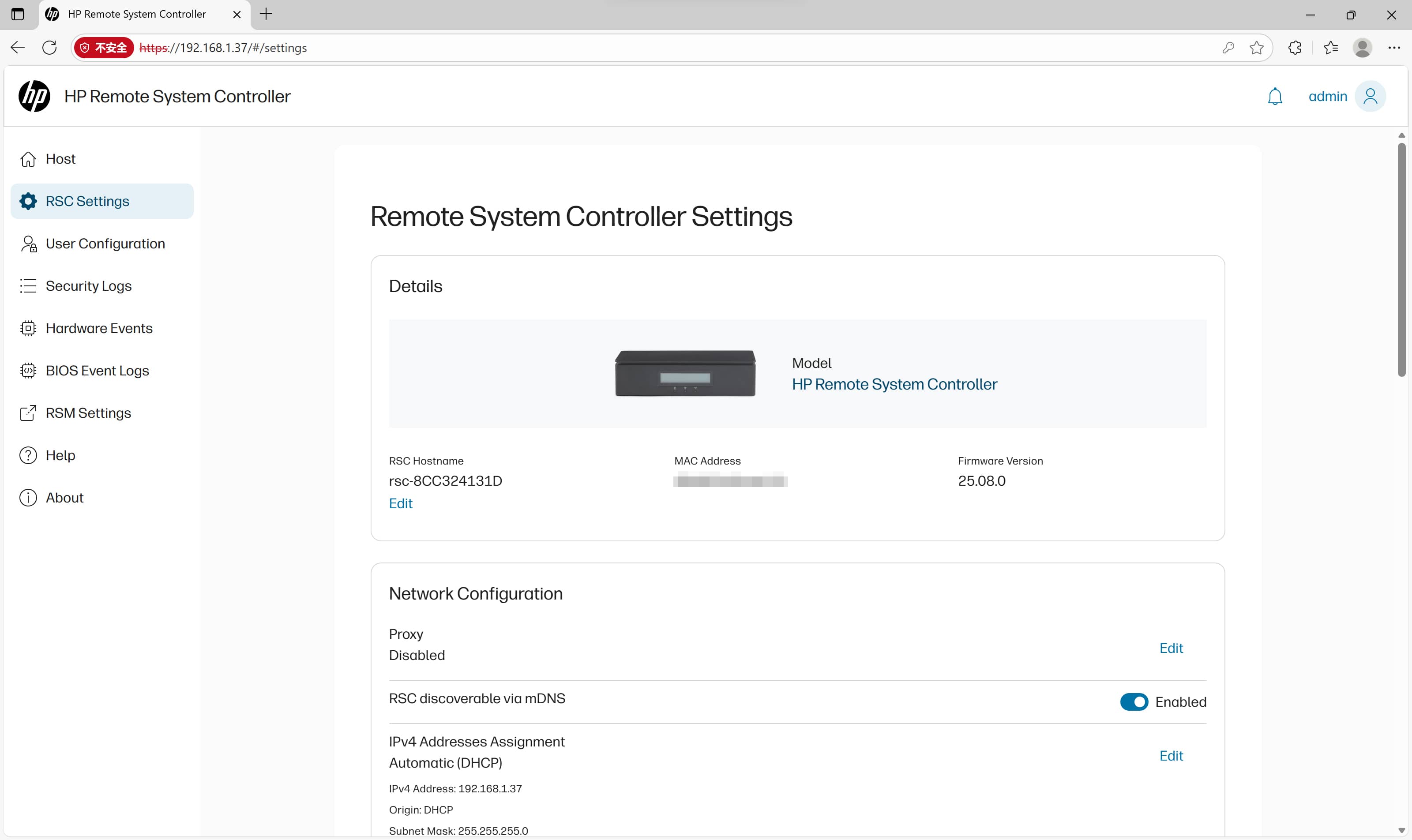
Task: Open Security Logs in sidebar
Action: [x=89, y=286]
